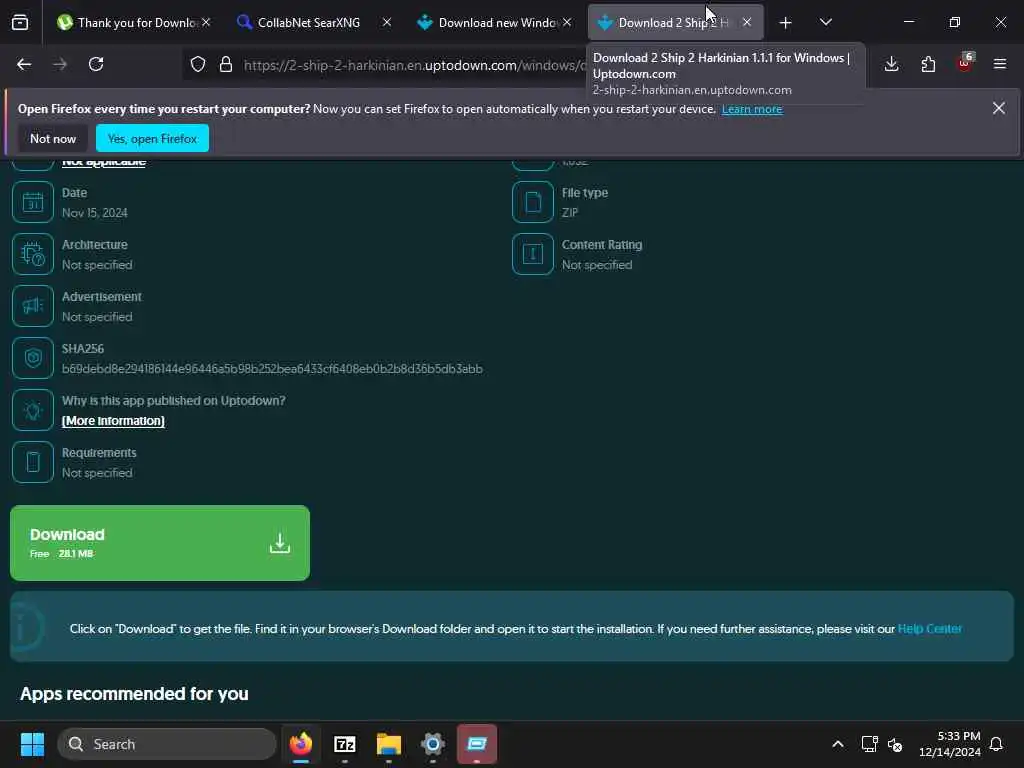
Task: Click the Advertisement megaphone icon
Action: (33, 306)
